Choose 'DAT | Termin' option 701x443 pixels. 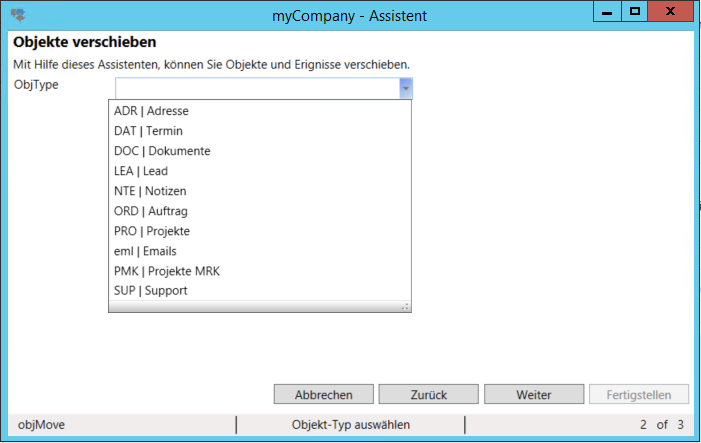pos(148,131)
